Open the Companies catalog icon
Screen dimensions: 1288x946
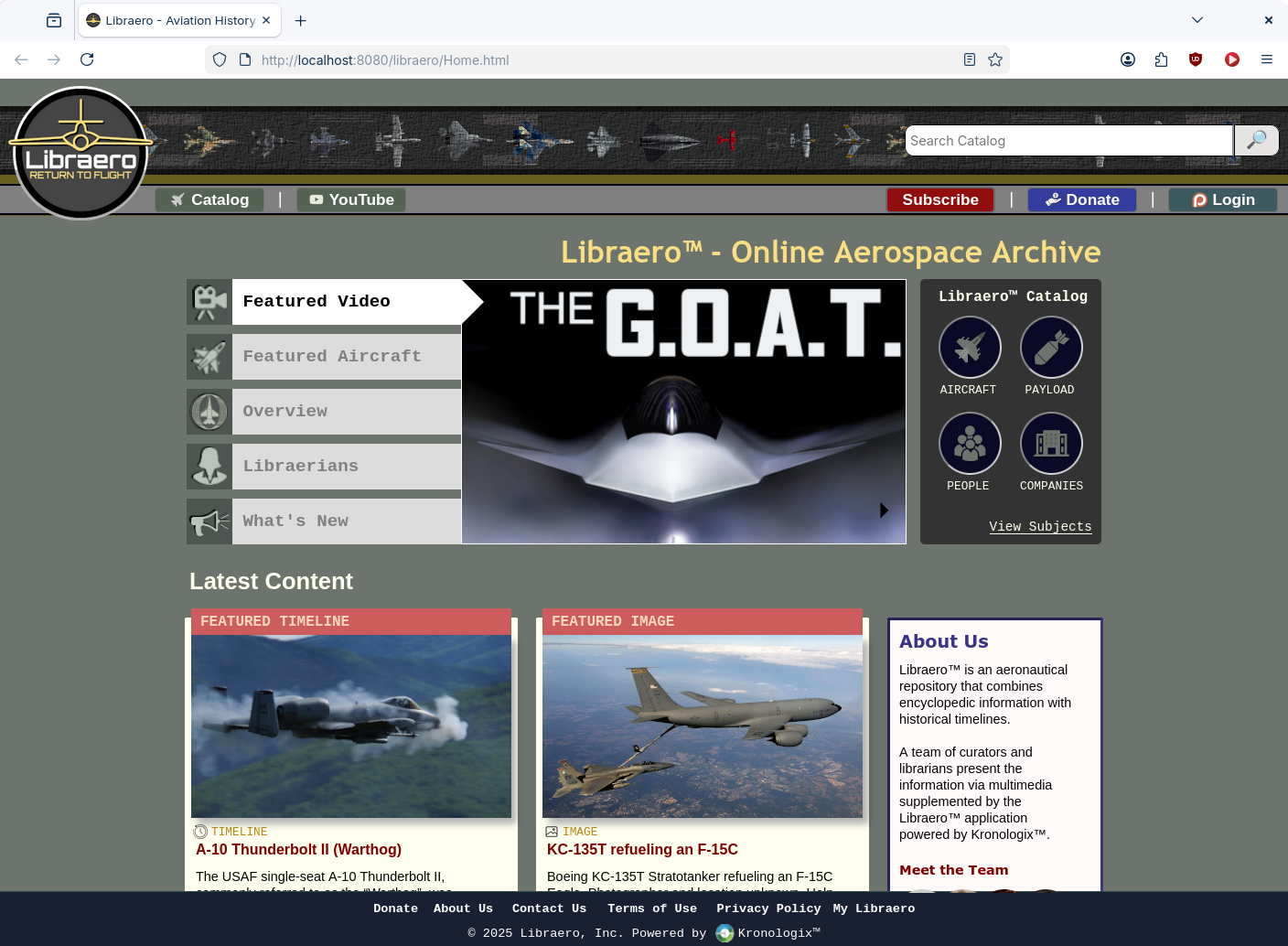1051,444
